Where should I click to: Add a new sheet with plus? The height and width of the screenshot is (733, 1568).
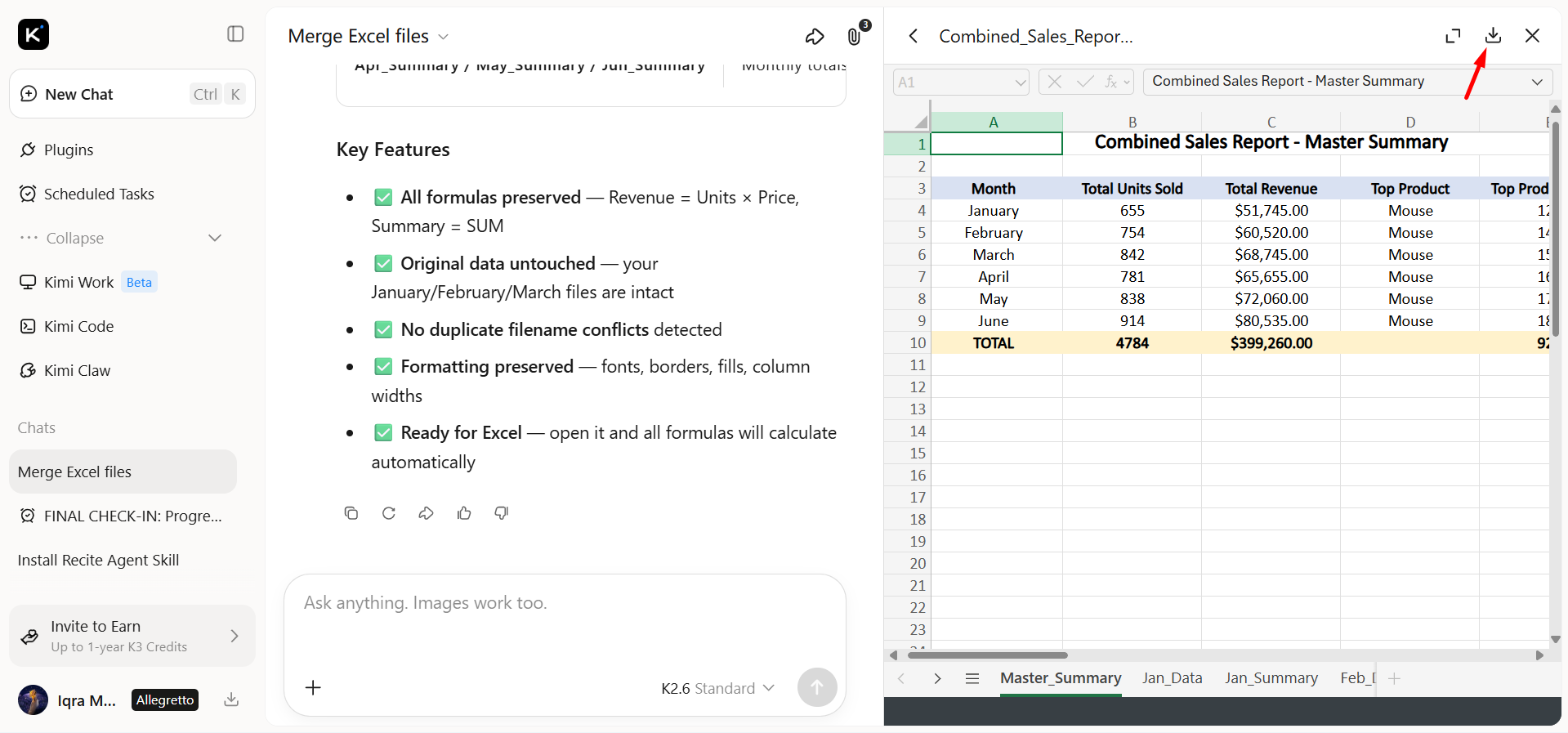[x=1394, y=678]
